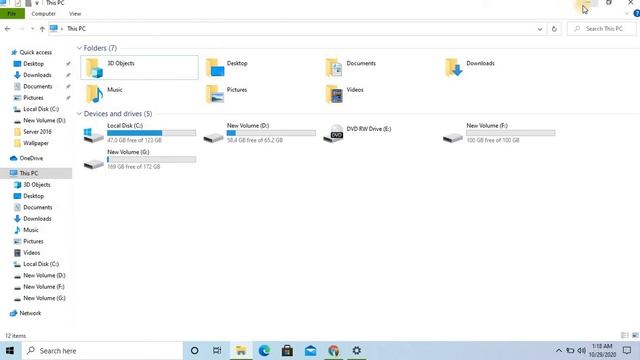Select Quick access in navigation pane

(36, 52)
